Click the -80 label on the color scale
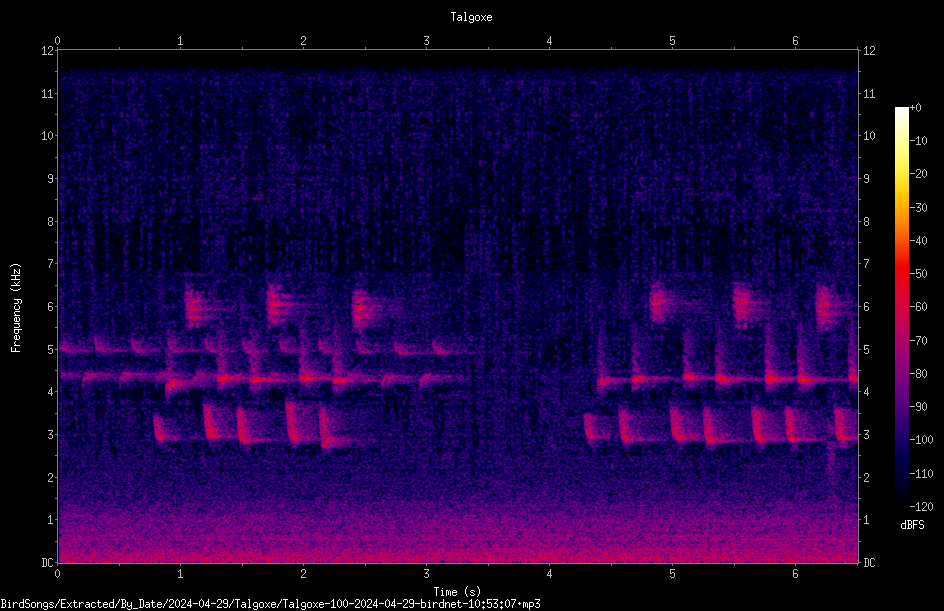The image size is (944, 611). point(918,373)
